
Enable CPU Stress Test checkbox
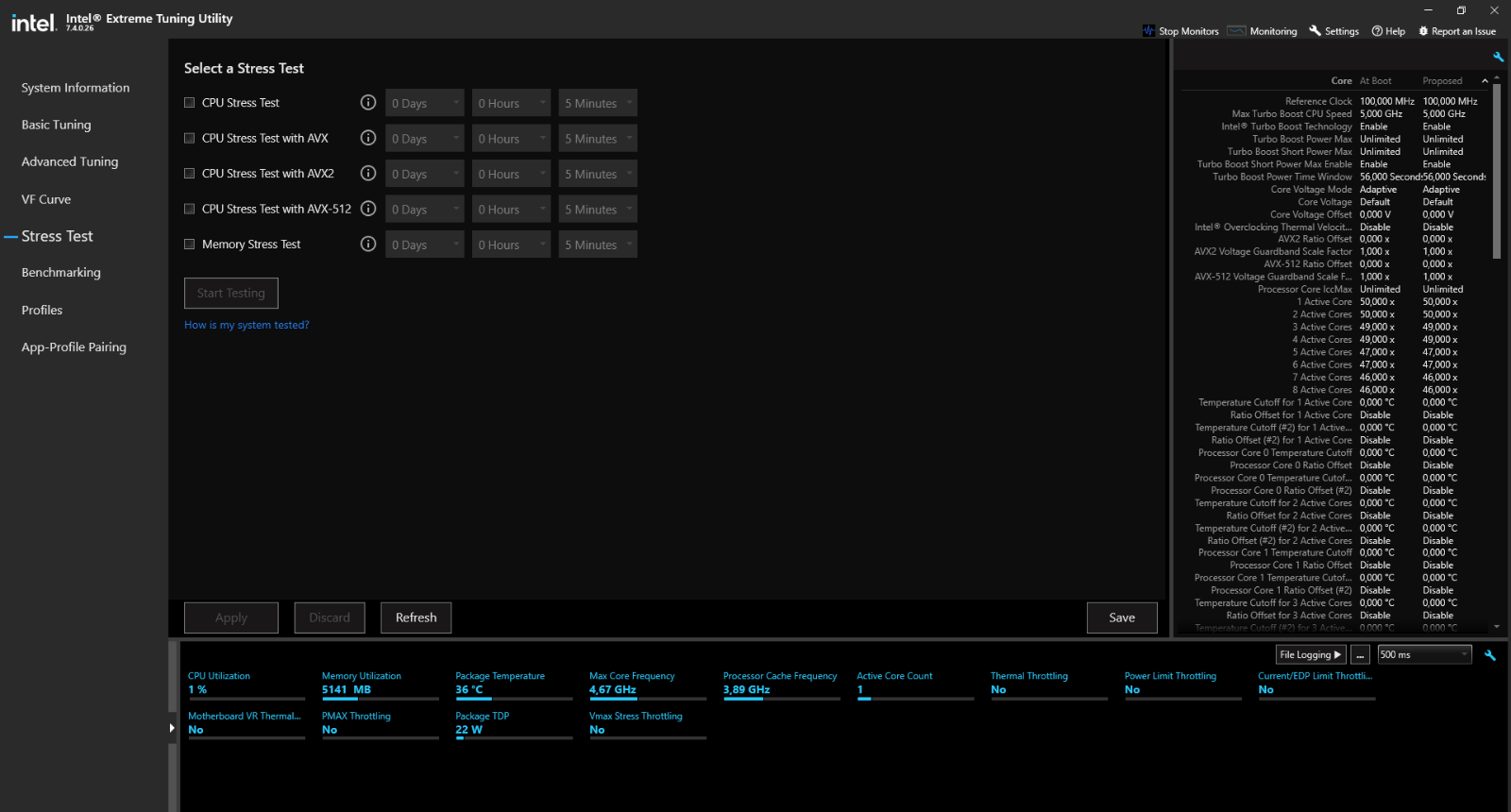(x=190, y=103)
